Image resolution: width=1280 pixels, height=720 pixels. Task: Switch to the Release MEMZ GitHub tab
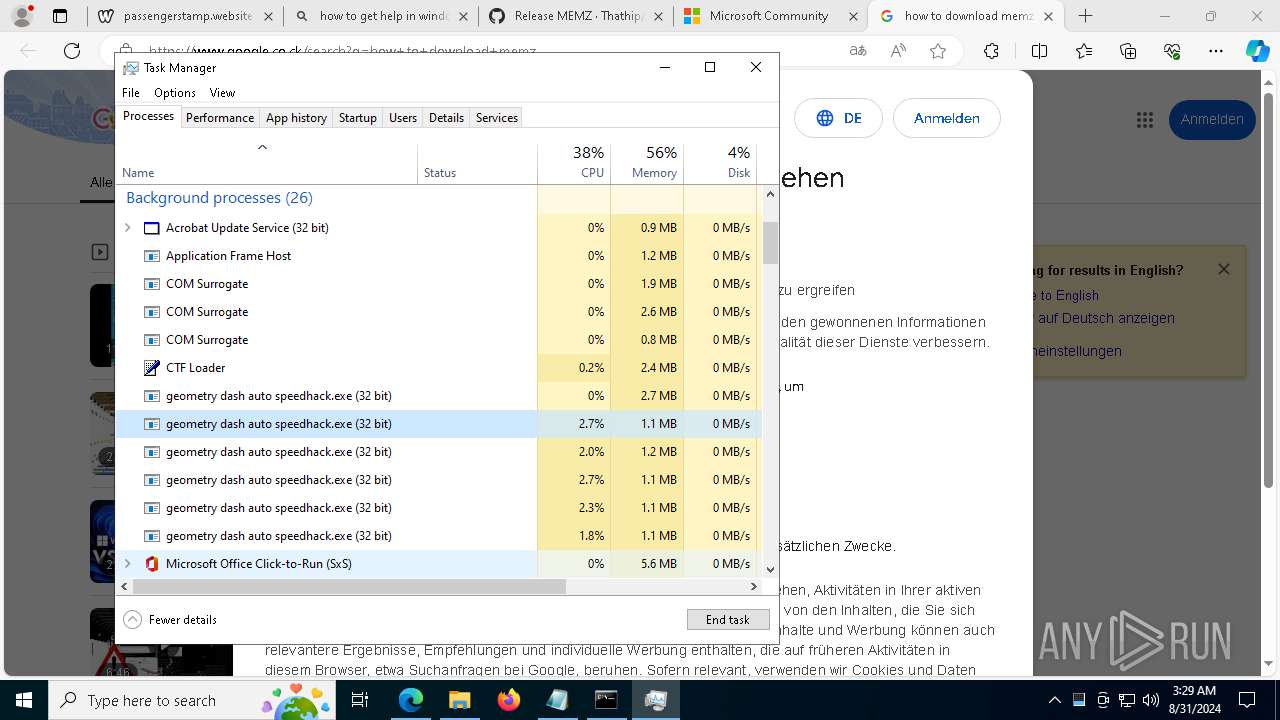[x=575, y=16]
